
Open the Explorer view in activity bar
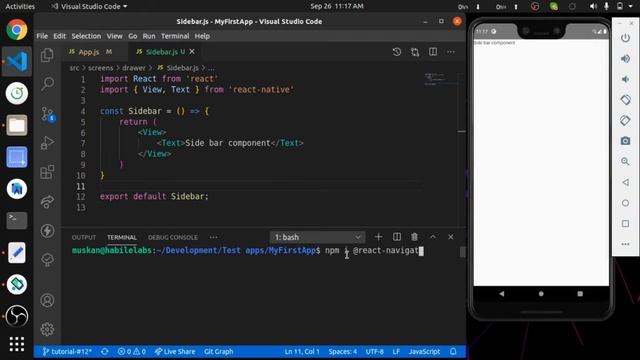point(47,55)
